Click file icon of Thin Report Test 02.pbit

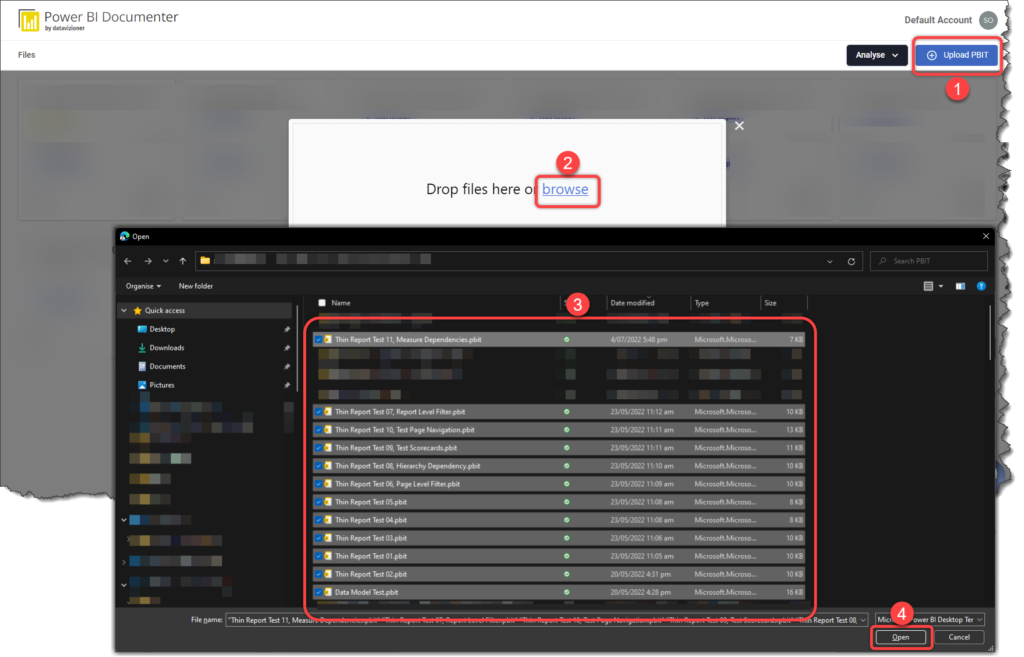tap(328, 575)
